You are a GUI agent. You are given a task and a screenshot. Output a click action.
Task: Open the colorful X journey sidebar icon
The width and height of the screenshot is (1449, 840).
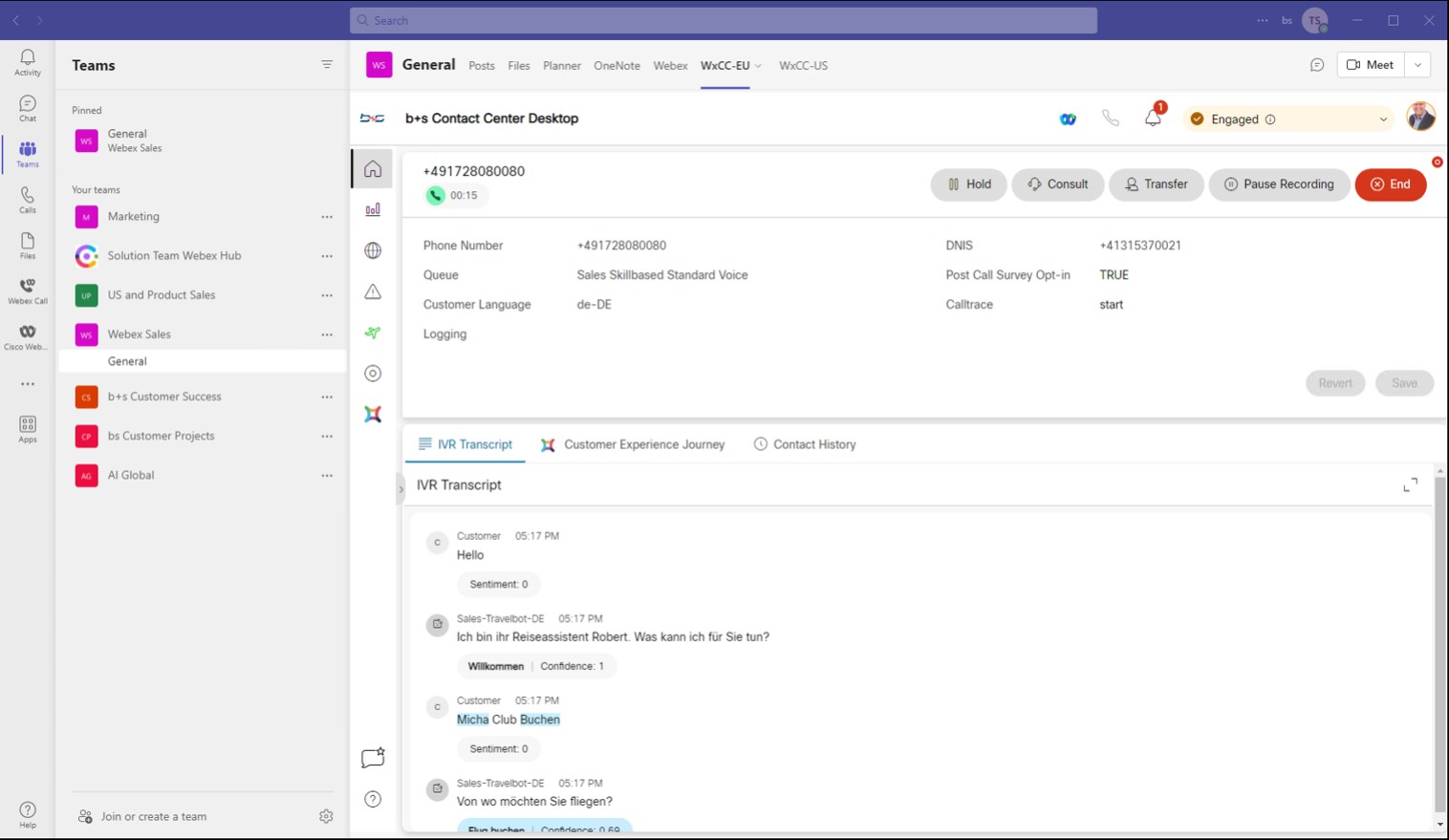tap(373, 414)
